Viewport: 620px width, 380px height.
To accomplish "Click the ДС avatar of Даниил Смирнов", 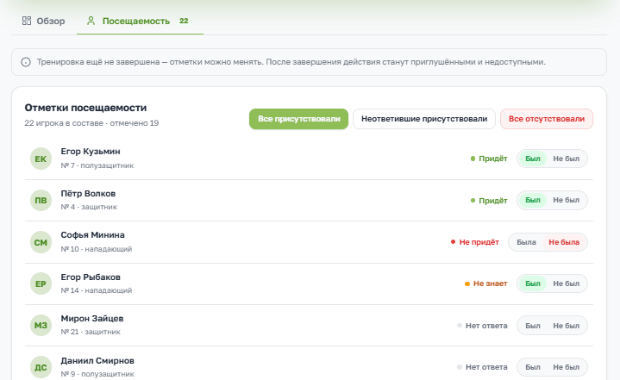I will click(41, 367).
